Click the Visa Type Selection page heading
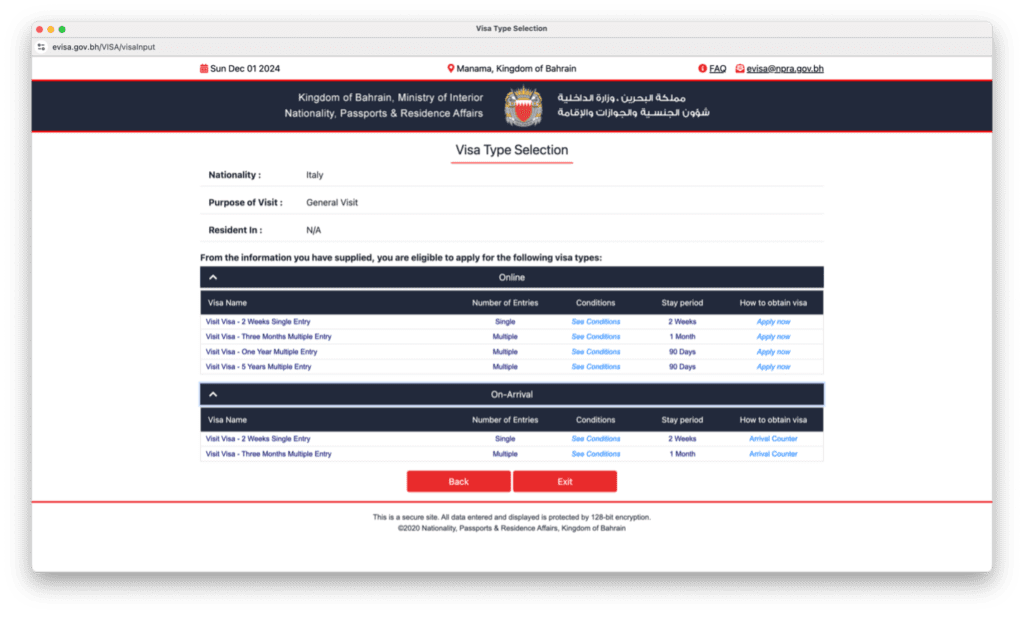The height and width of the screenshot is (617, 1024). [x=511, y=150]
